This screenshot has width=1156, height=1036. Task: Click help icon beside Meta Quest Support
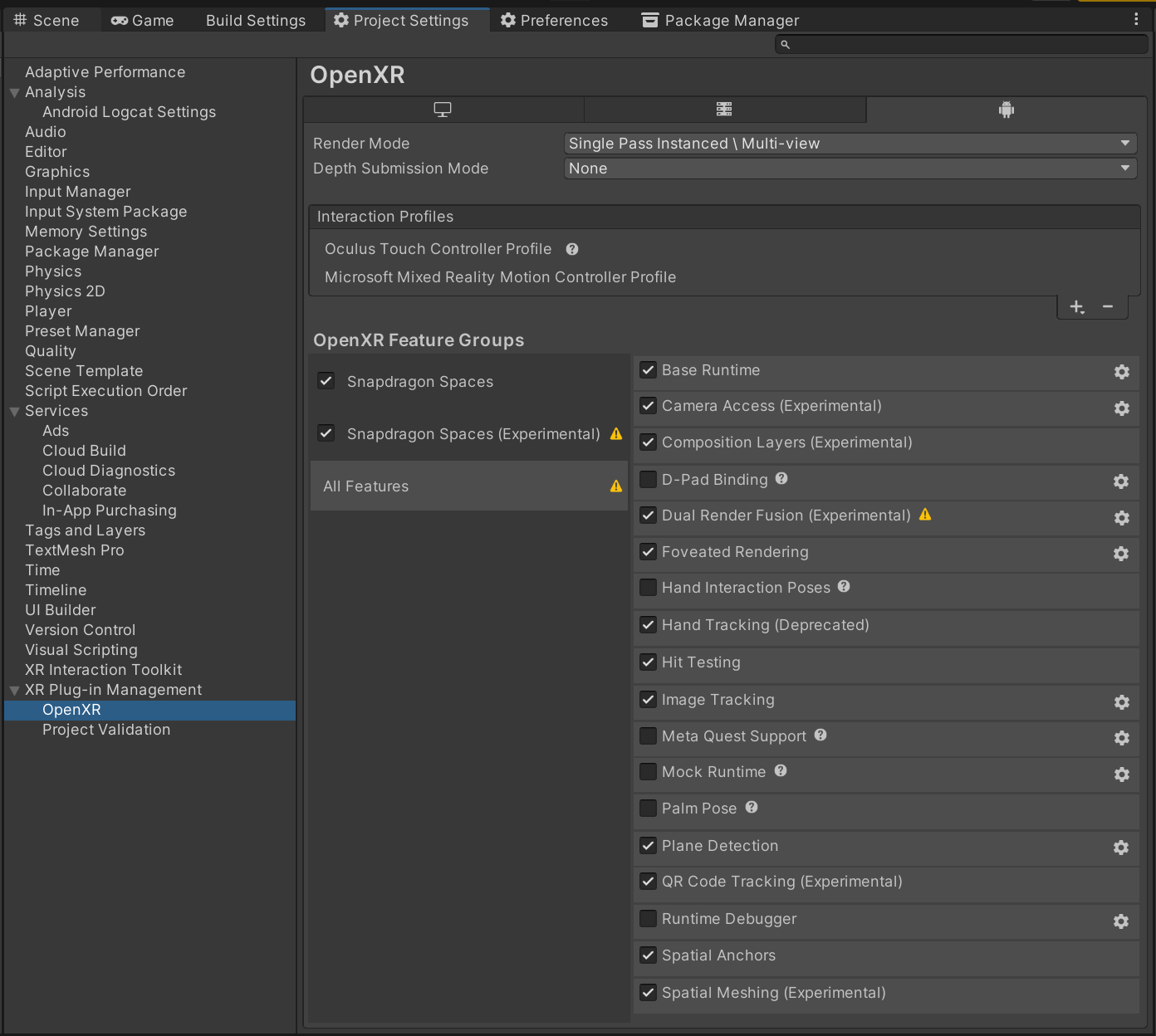(820, 735)
